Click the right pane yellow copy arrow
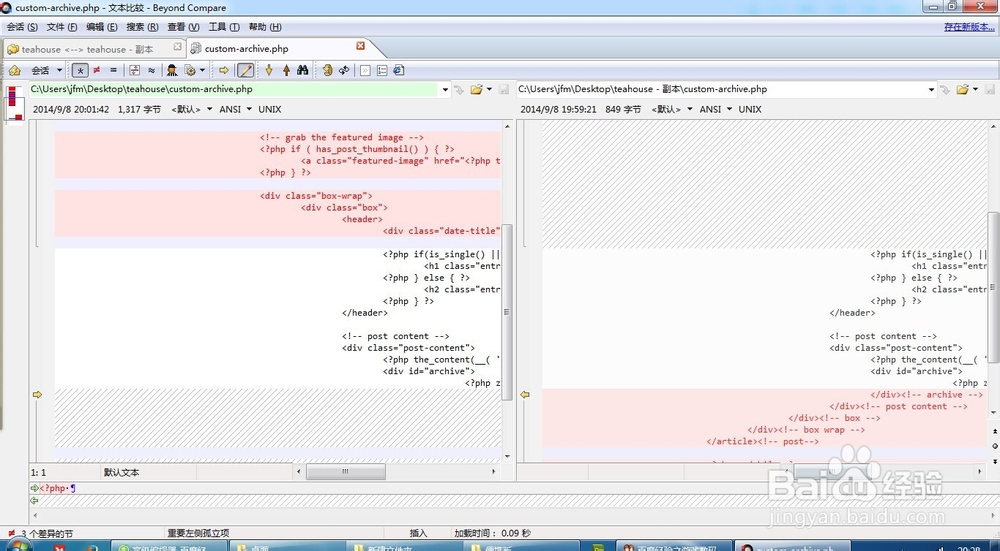The height and width of the screenshot is (551, 1000). coord(525,395)
